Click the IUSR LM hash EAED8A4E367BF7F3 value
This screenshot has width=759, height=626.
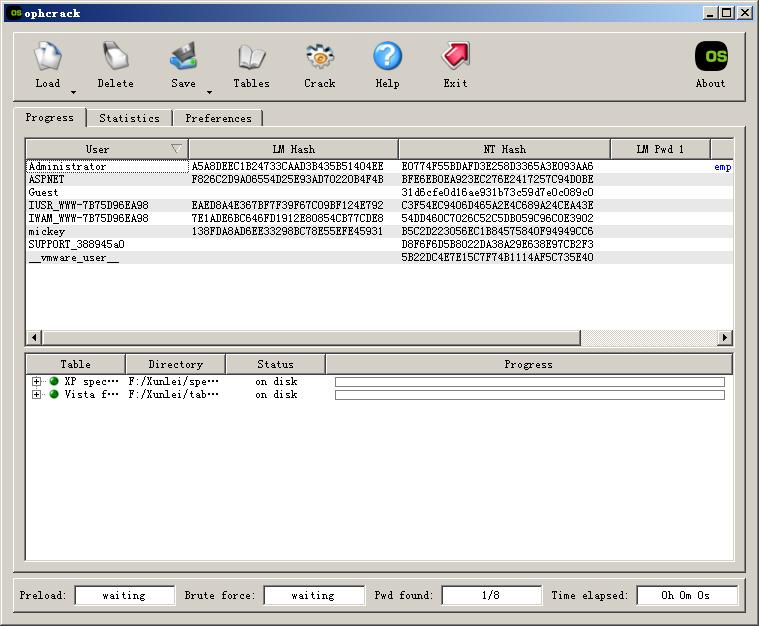click(x=288, y=206)
